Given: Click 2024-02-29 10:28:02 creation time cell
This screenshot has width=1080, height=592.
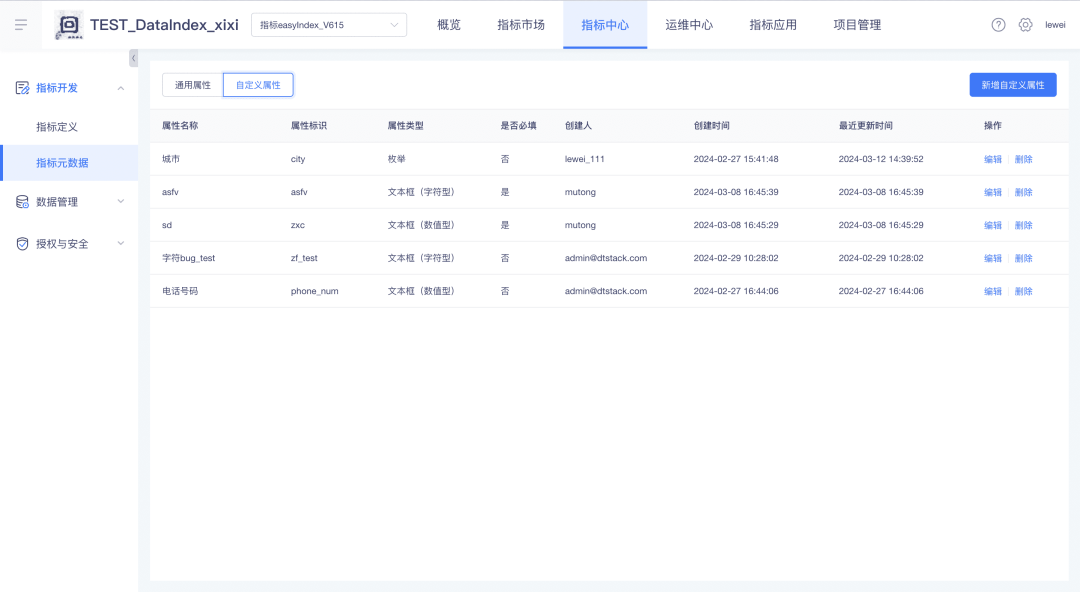Looking at the screenshot, I should coord(736,258).
